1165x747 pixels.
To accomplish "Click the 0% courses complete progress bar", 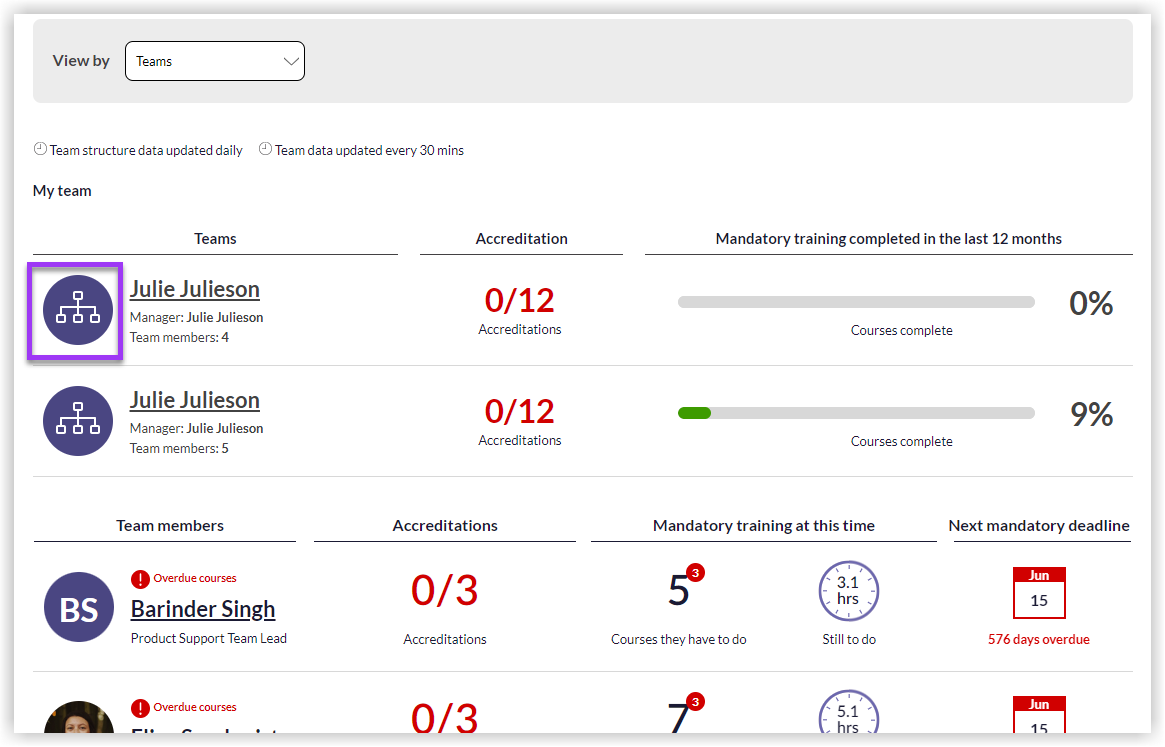I will (x=856, y=302).
